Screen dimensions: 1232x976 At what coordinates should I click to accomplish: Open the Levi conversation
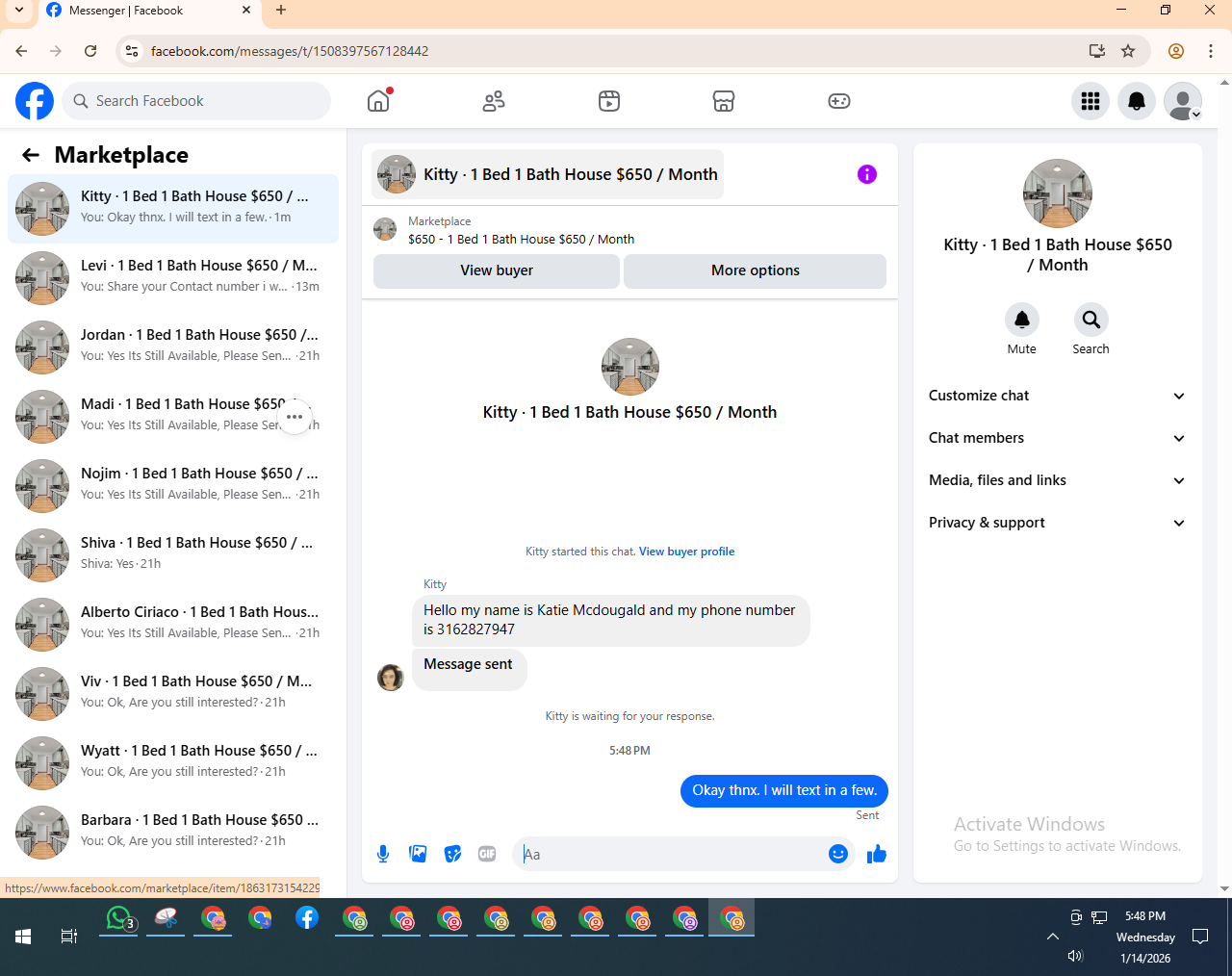point(173,278)
